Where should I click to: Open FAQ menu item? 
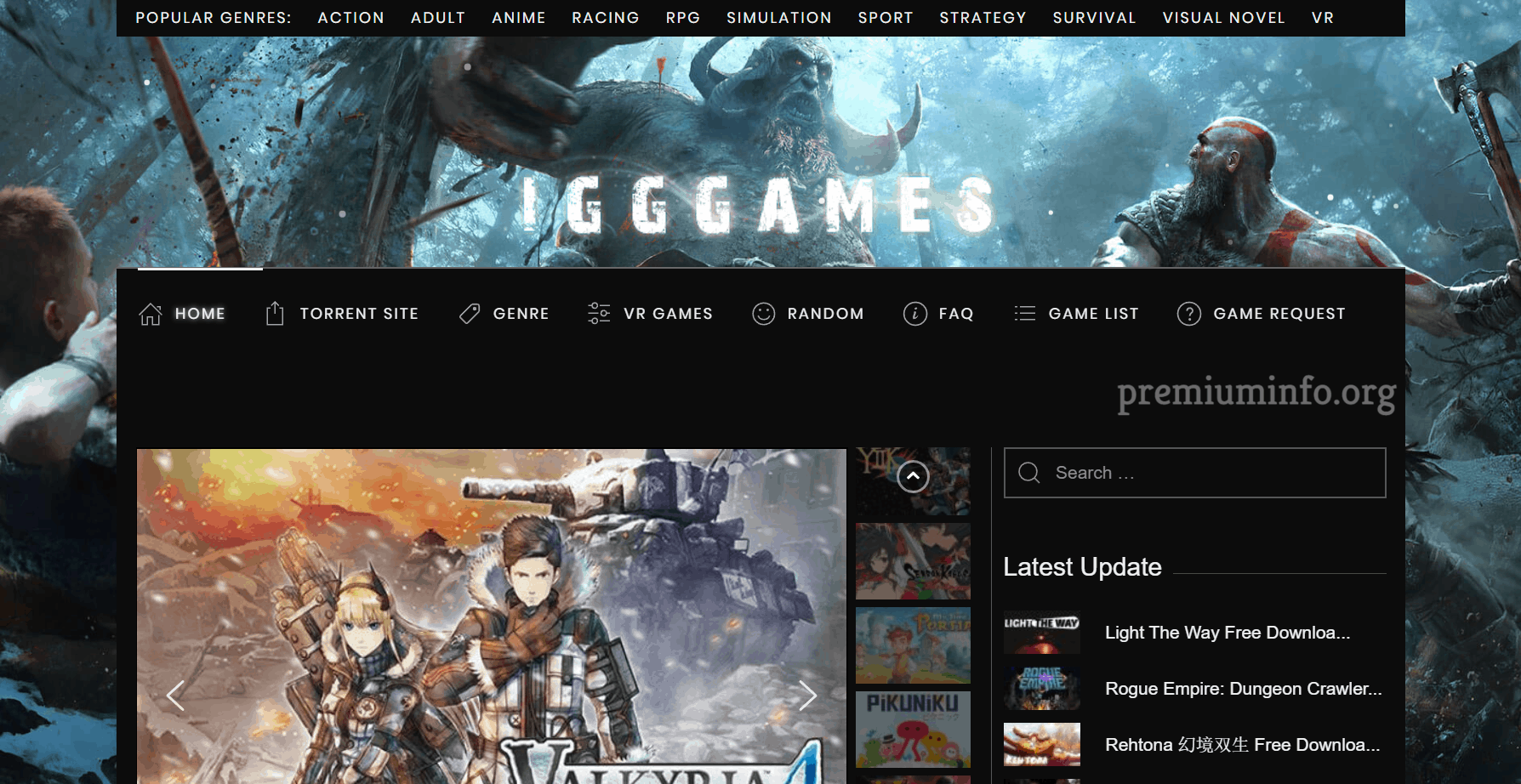956,314
